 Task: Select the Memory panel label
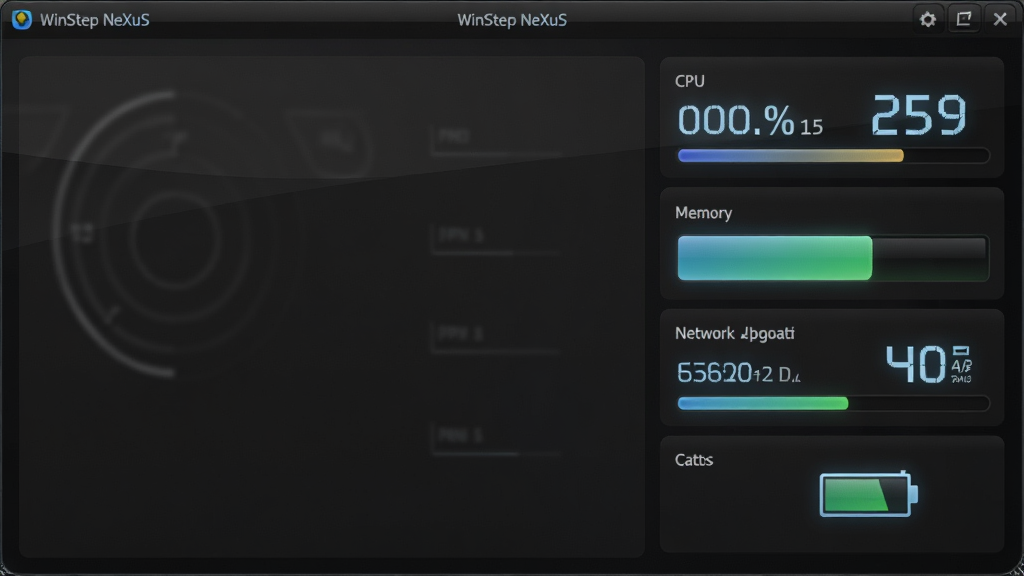(703, 213)
